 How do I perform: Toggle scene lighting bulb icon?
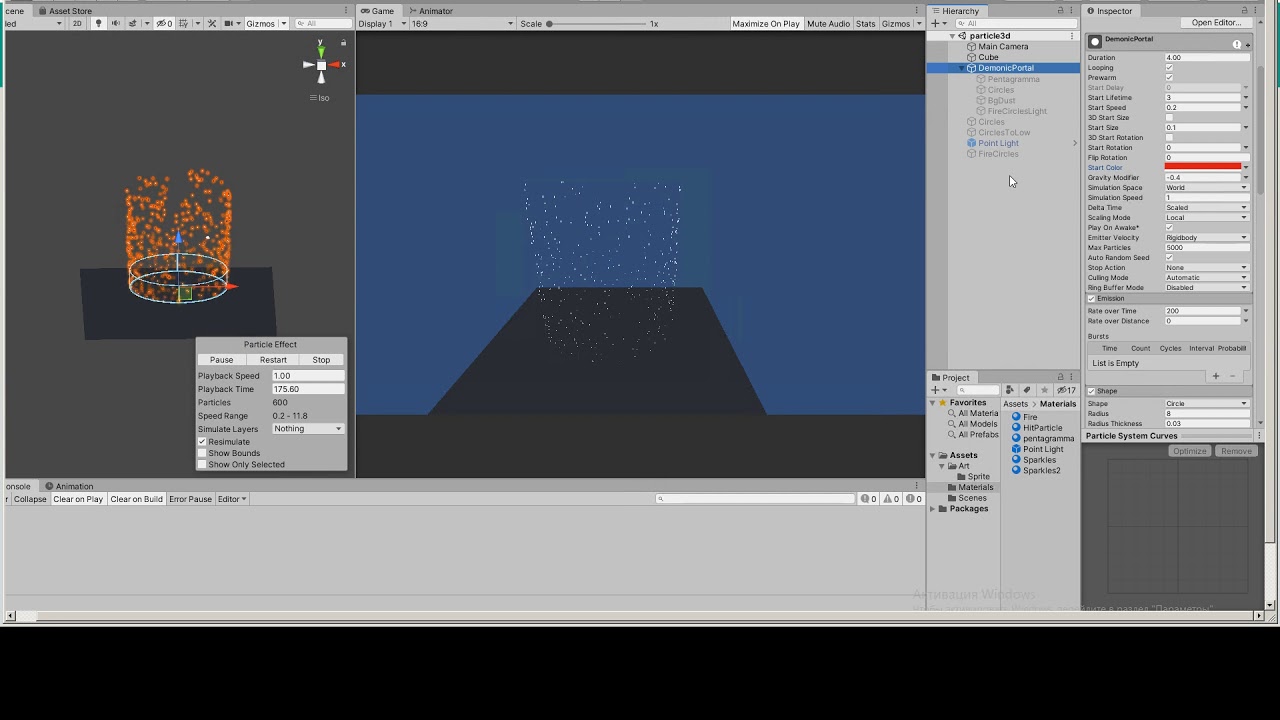[98, 23]
